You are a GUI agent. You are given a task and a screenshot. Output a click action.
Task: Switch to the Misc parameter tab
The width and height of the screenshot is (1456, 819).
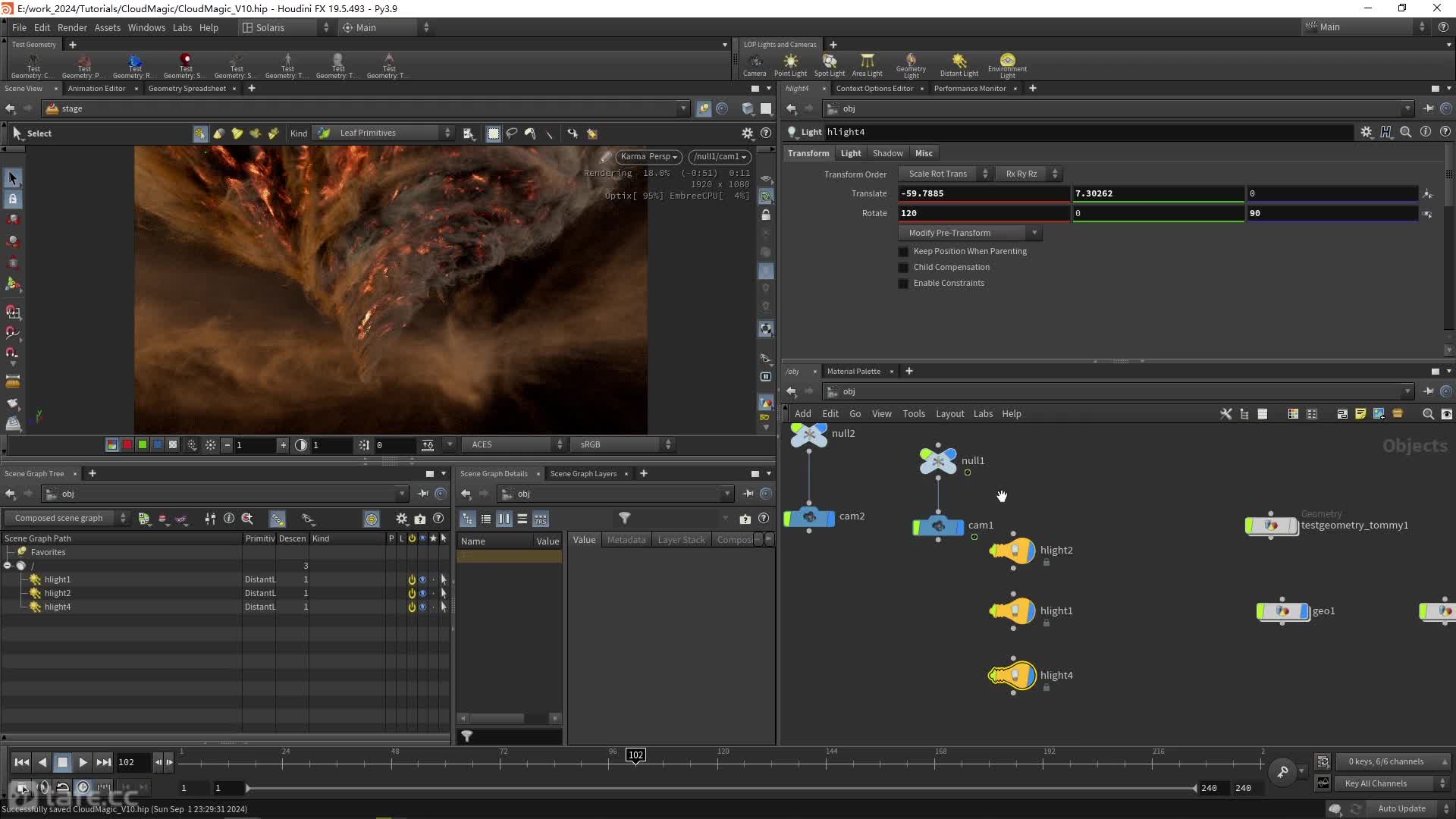click(x=924, y=153)
